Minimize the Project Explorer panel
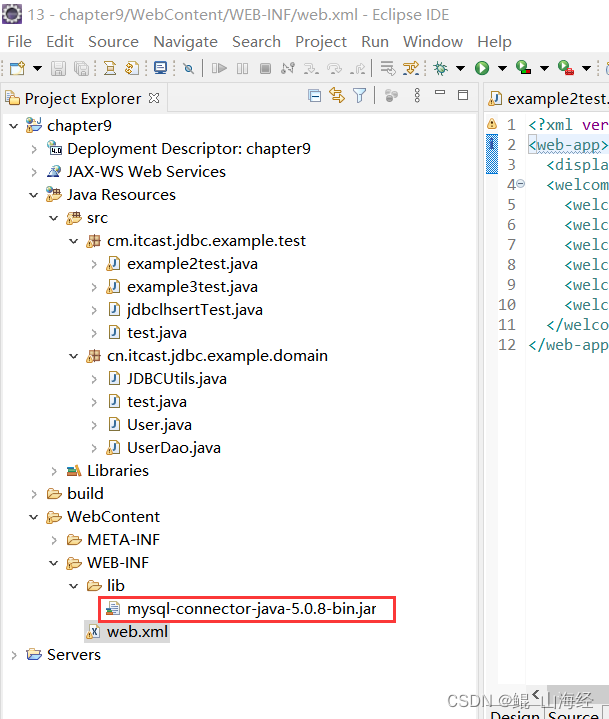The width and height of the screenshot is (609, 719). [x=440, y=93]
